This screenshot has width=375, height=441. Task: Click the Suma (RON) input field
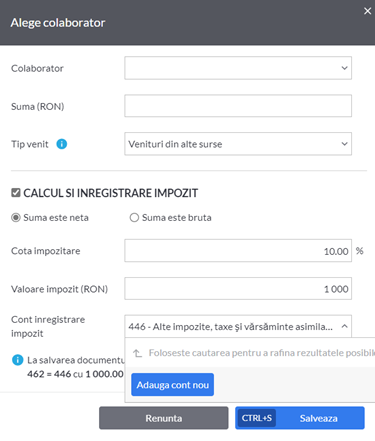pyautogui.click(x=238, y=106)
